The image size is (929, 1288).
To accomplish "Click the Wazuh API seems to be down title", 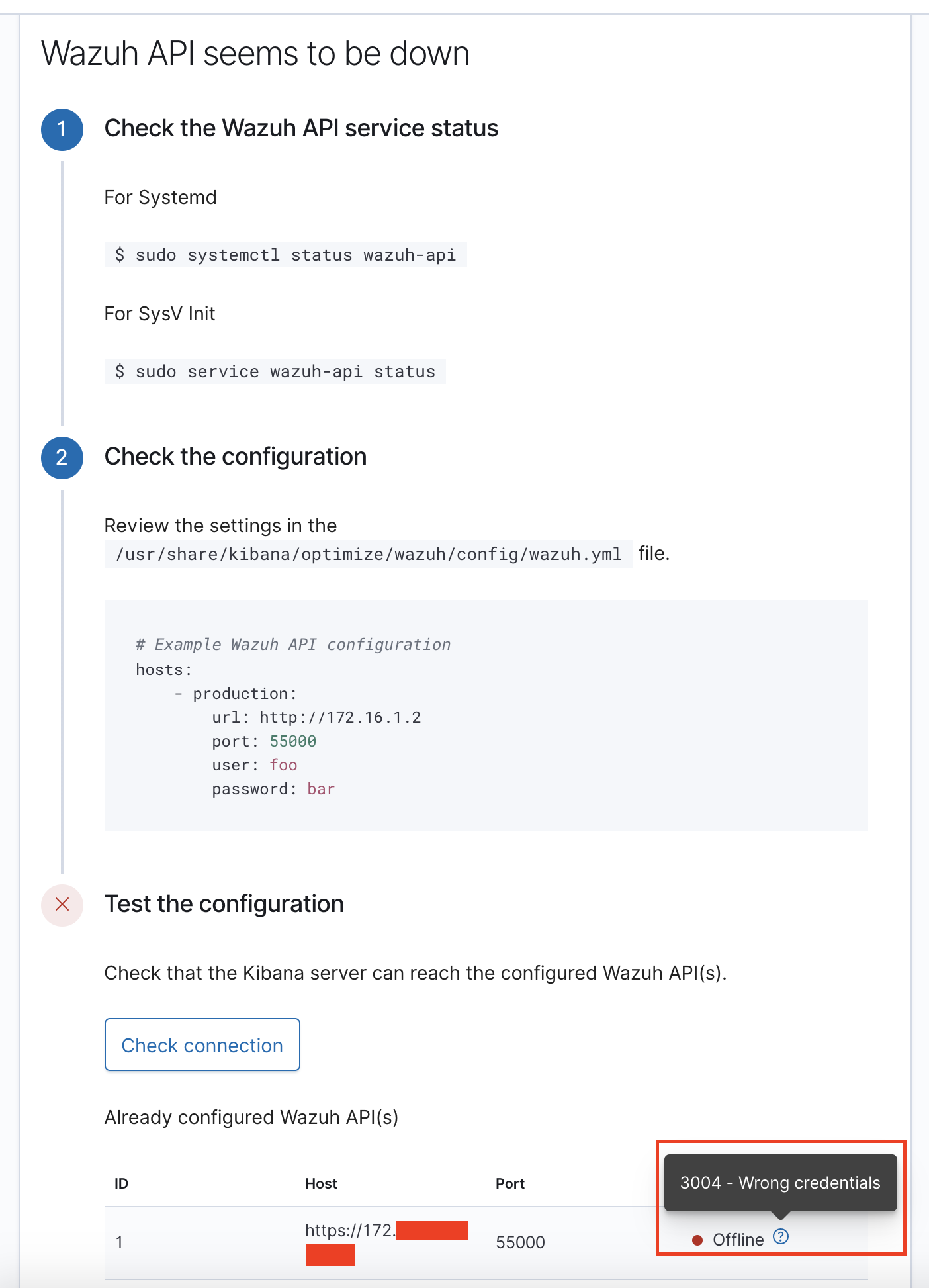I will click(x=255, y=53).
